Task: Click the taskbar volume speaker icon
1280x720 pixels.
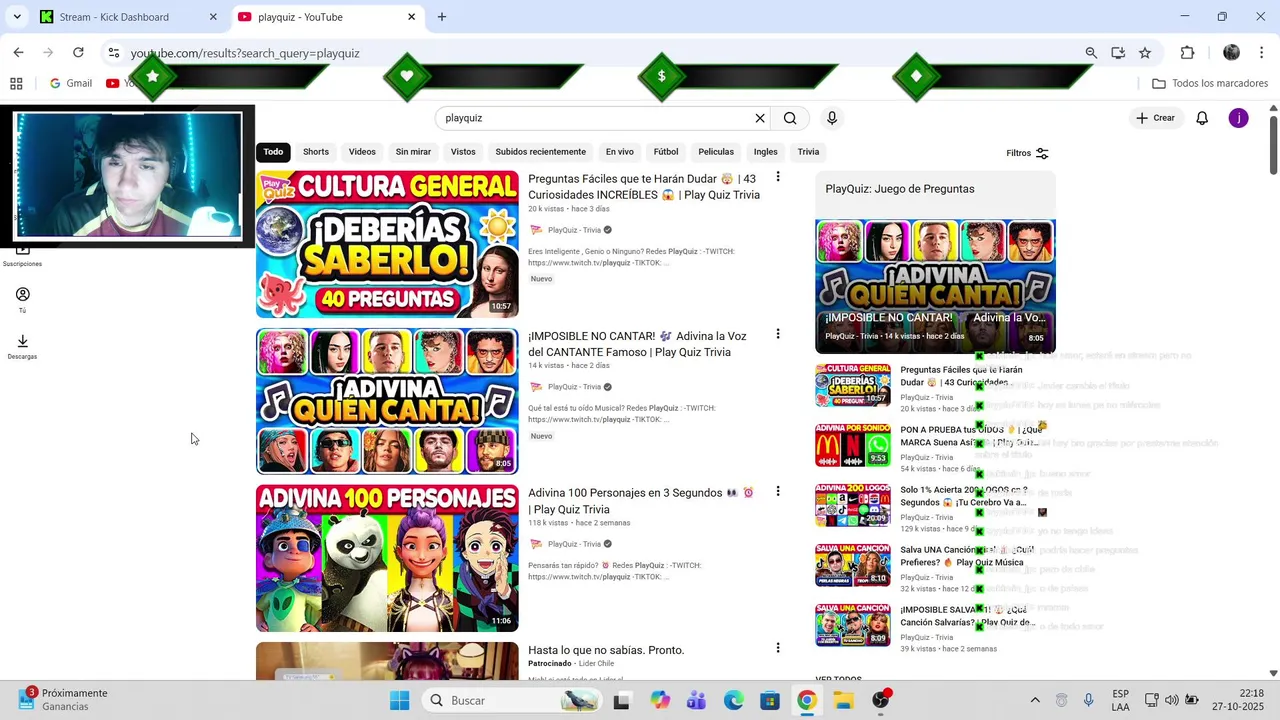Action: click(x=1171, y=700)
